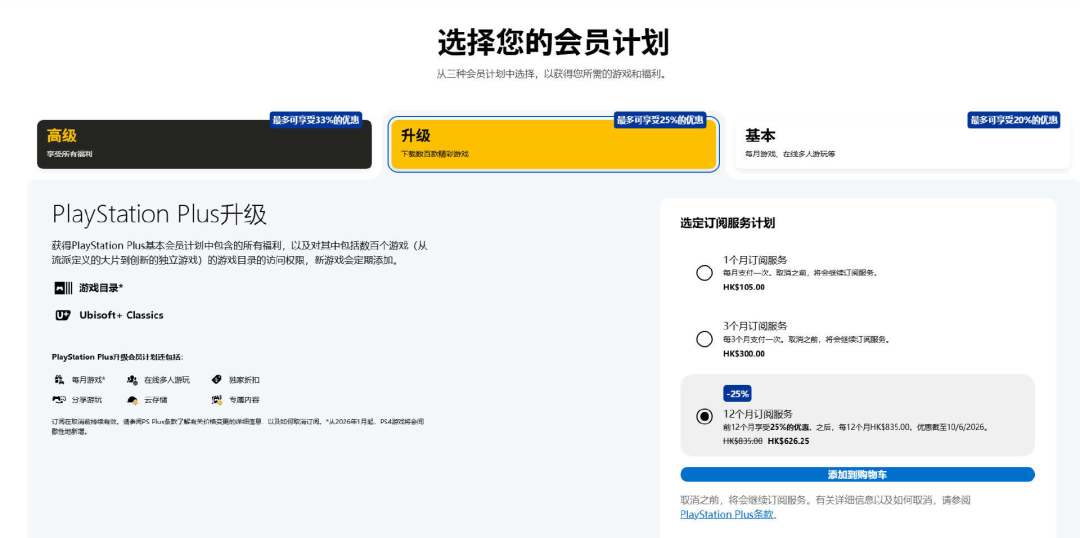Click the HK$300.00 price text

744,353
